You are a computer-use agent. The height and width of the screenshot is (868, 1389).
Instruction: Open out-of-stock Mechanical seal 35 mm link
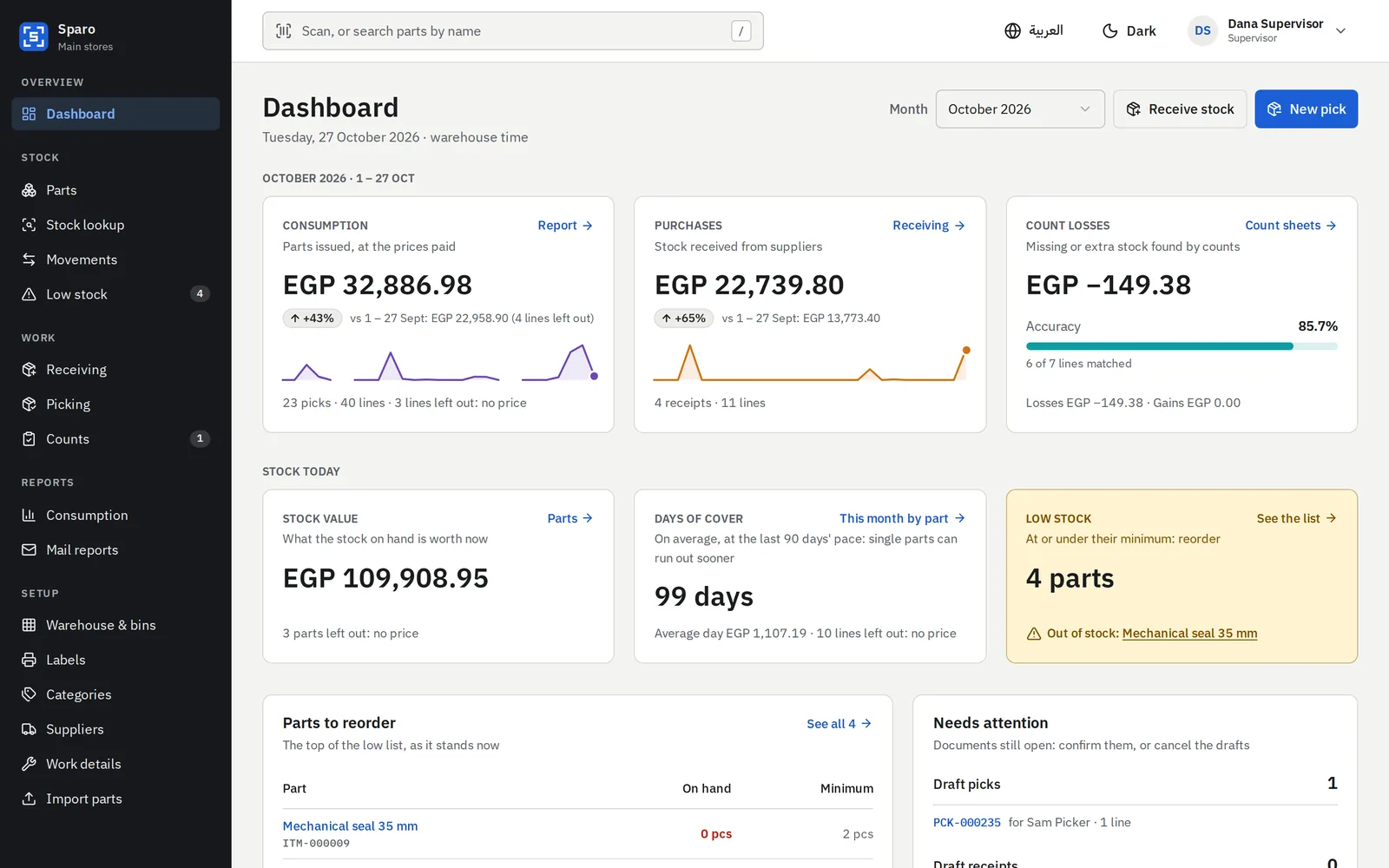(1189, 634)
